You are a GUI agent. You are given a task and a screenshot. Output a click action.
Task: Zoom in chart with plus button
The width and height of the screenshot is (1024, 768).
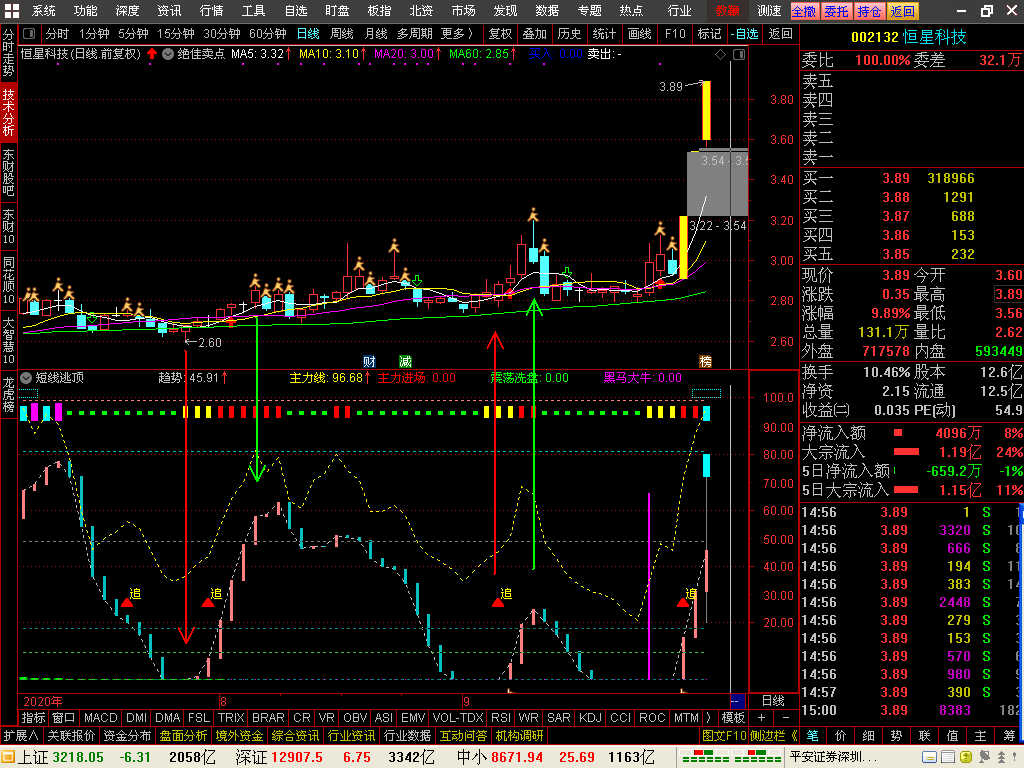[761, 718]
